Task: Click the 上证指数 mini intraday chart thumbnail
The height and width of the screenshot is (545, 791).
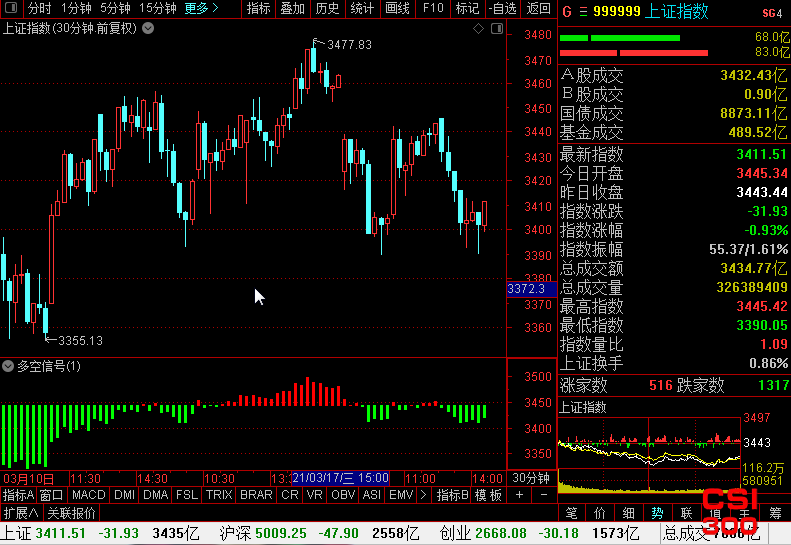Action: point(649,454)
